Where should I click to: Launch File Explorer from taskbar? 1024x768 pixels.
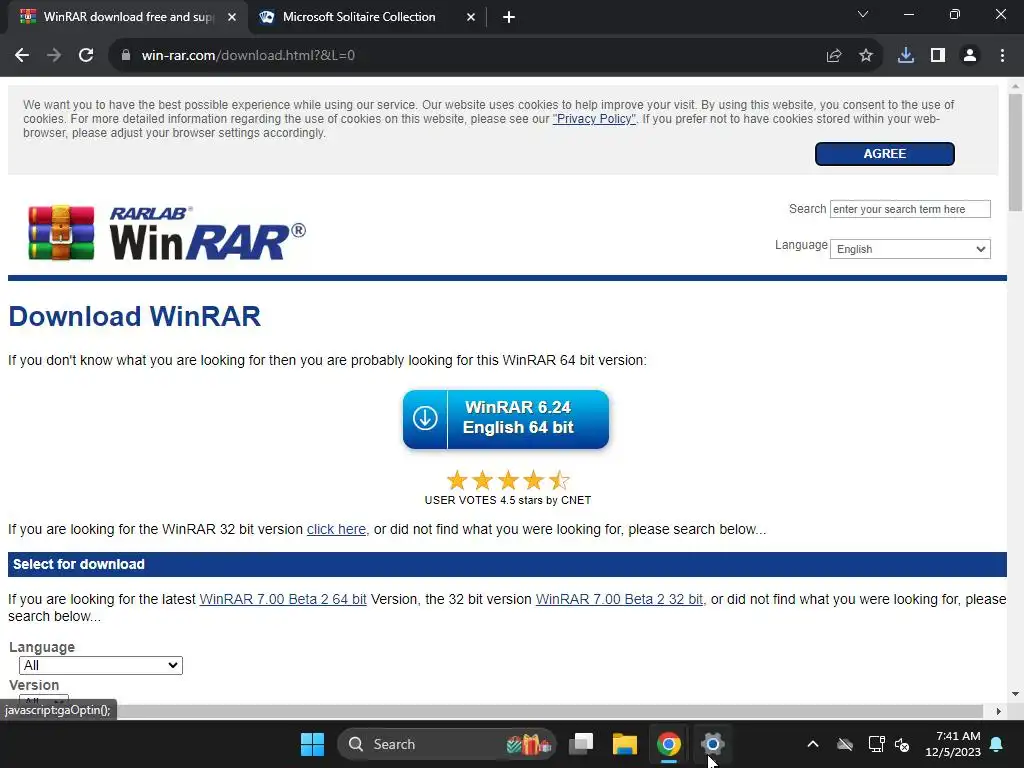click(624, 744)
